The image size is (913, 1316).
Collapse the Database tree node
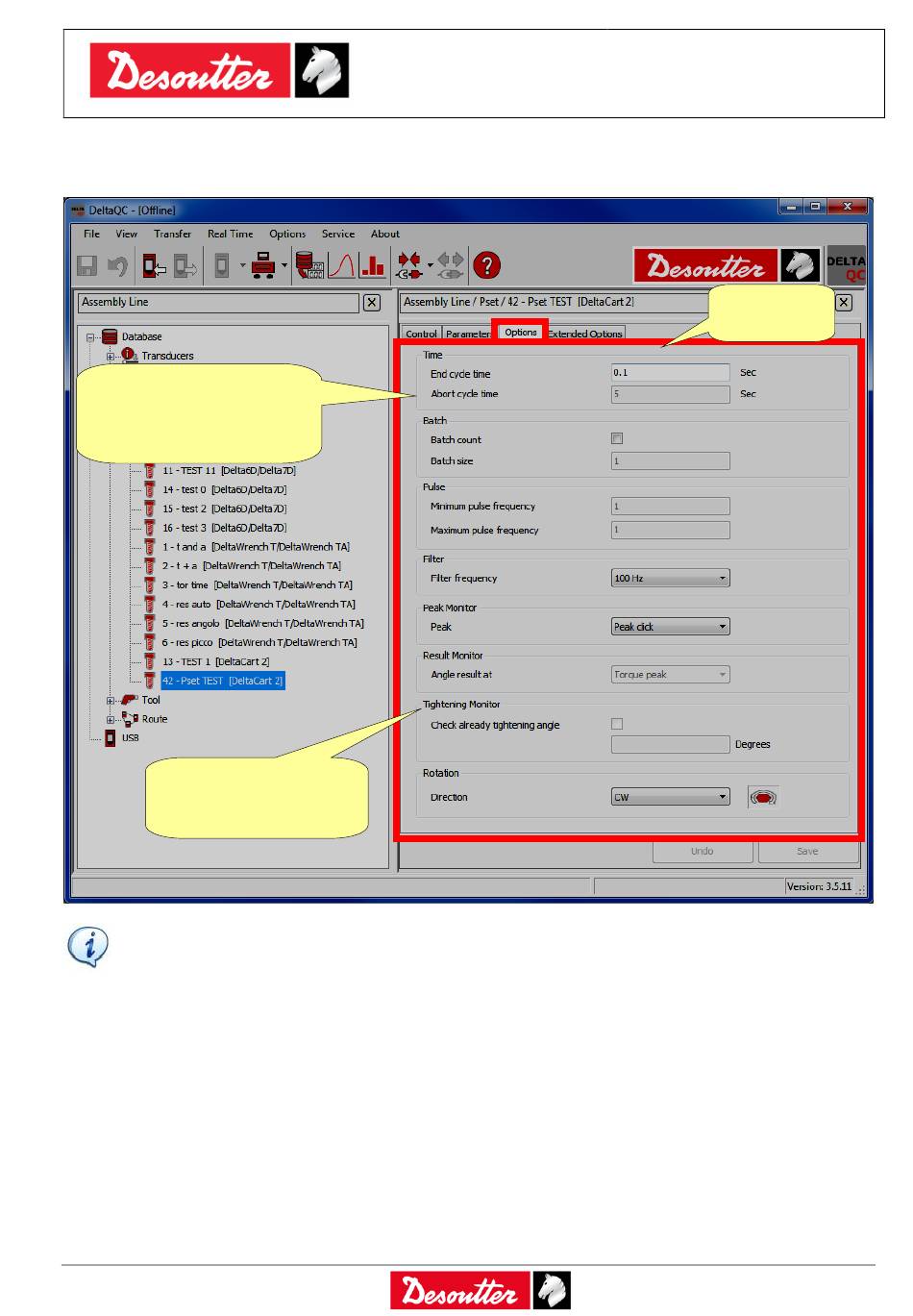pyautogui.click(x=91, y=337)
